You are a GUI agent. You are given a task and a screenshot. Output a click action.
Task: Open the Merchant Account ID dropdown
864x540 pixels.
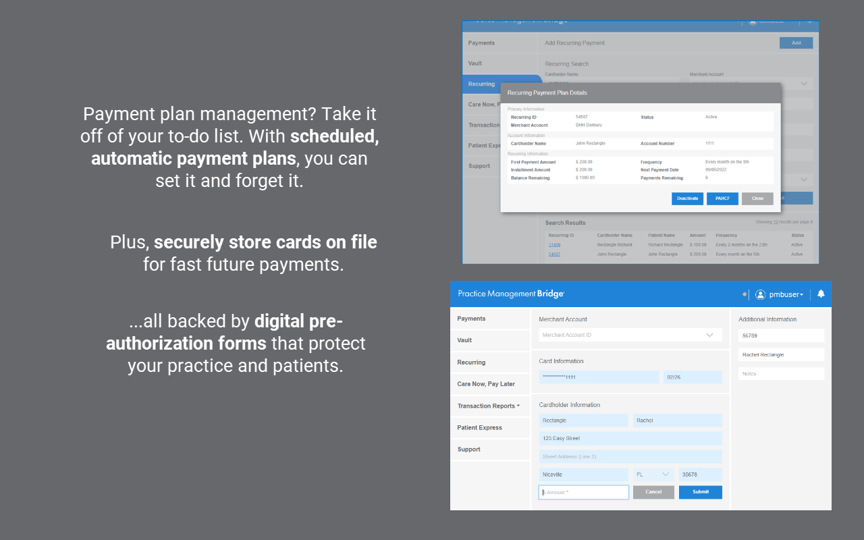(x=630, y=335)
